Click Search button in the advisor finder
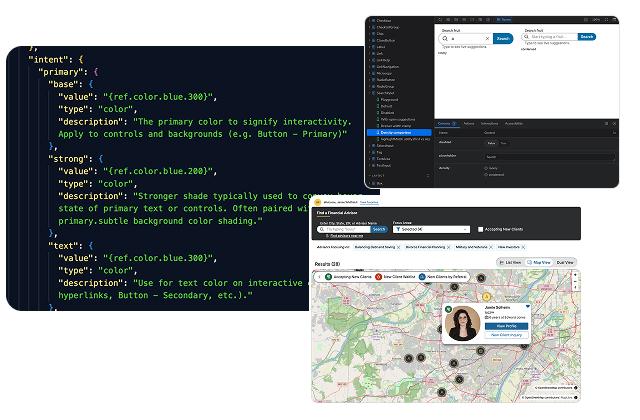 (379, 229)
